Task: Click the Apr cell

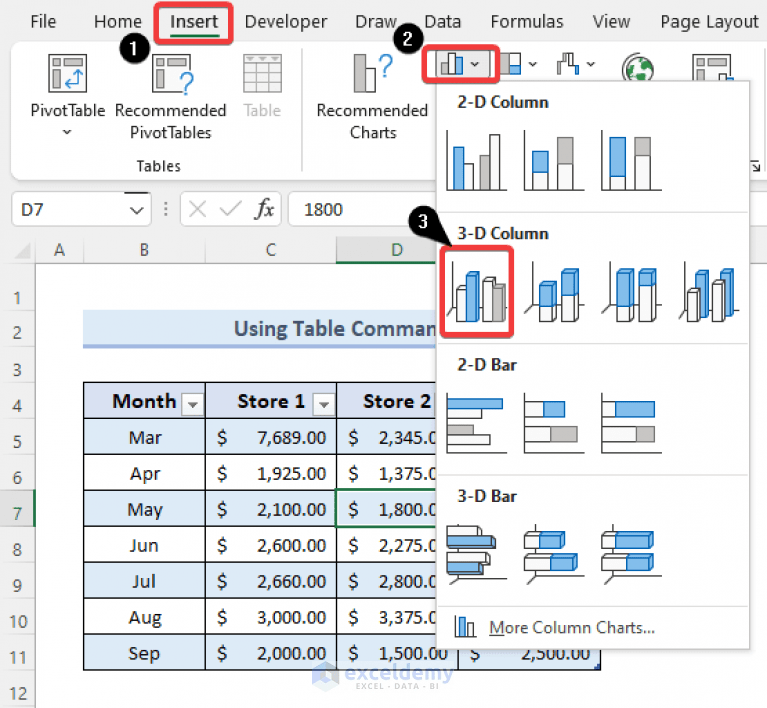Action: [144, 473]
